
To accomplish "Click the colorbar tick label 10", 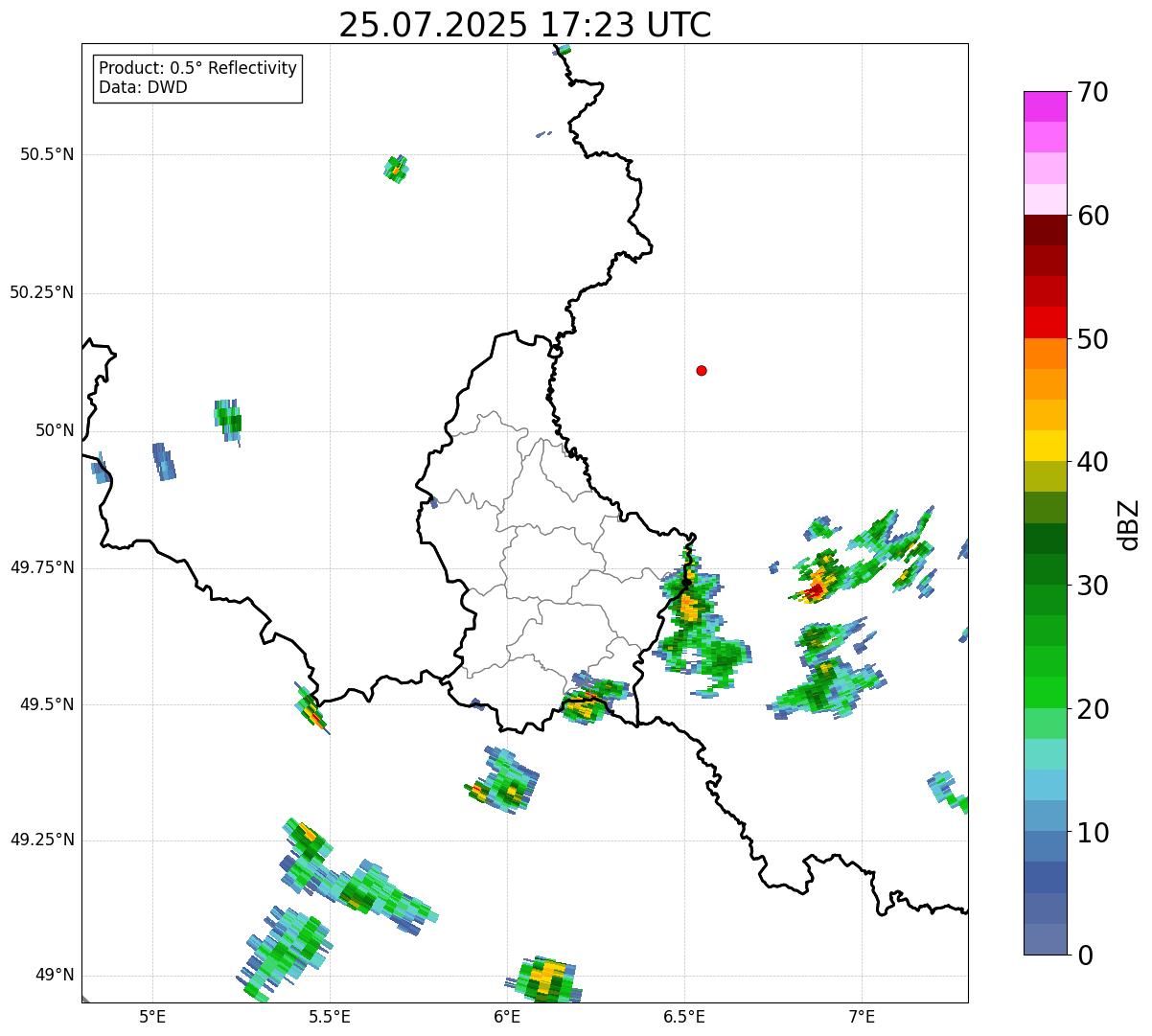I will [1093, 833].
